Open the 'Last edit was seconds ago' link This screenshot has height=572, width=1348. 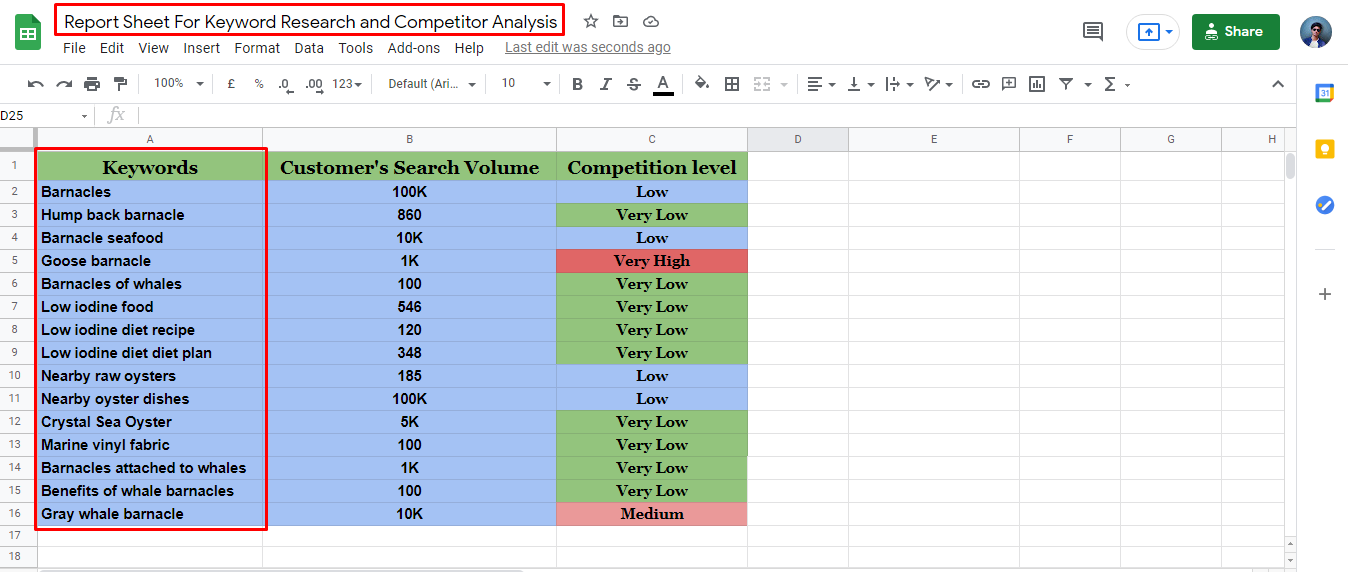pyautogui.click(x=588, y=48)
